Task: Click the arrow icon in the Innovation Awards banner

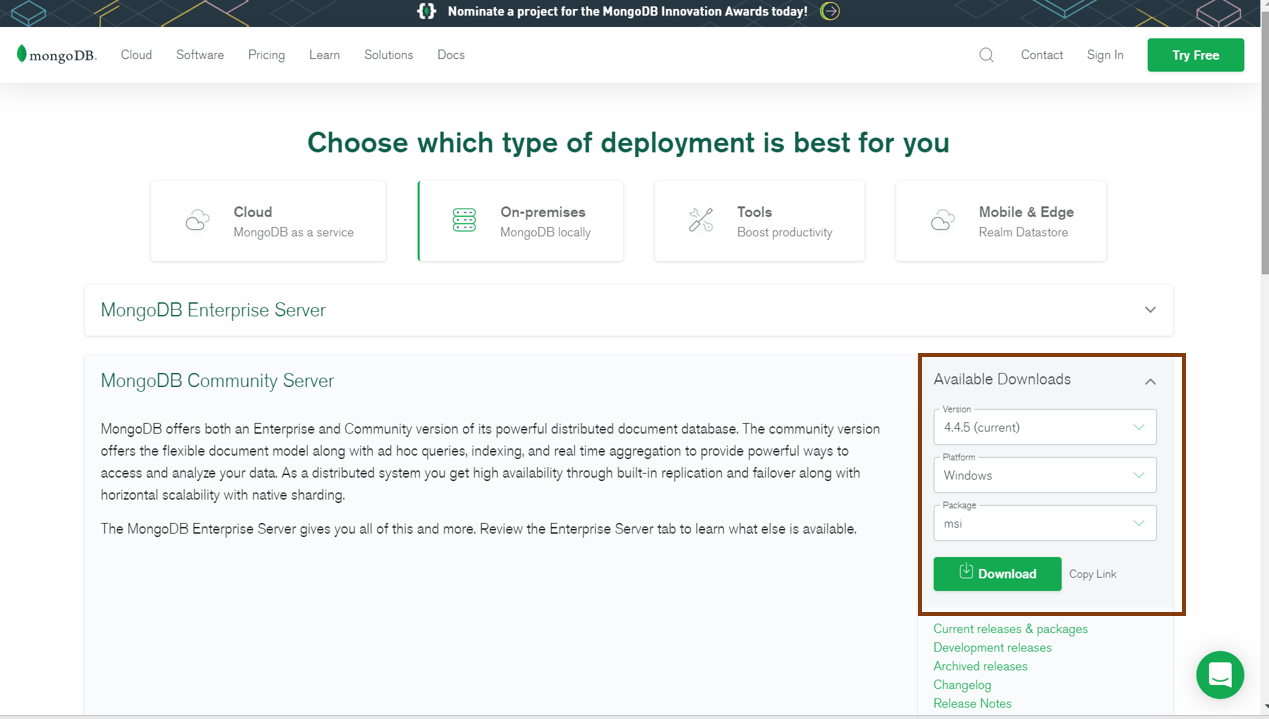Action: [828, 13]
